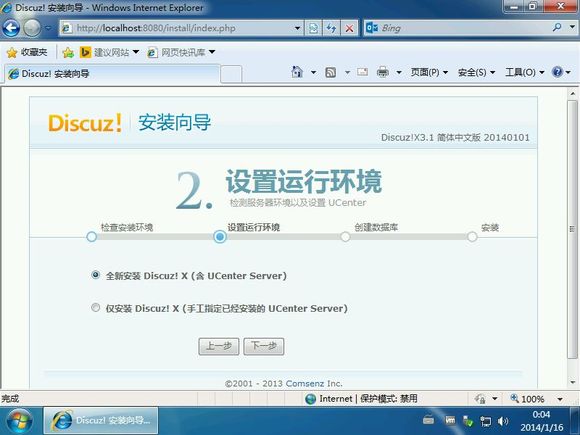580x435 pixels.
Task: Expand the Home icon dropdown arrow
Action: point(313,72)
